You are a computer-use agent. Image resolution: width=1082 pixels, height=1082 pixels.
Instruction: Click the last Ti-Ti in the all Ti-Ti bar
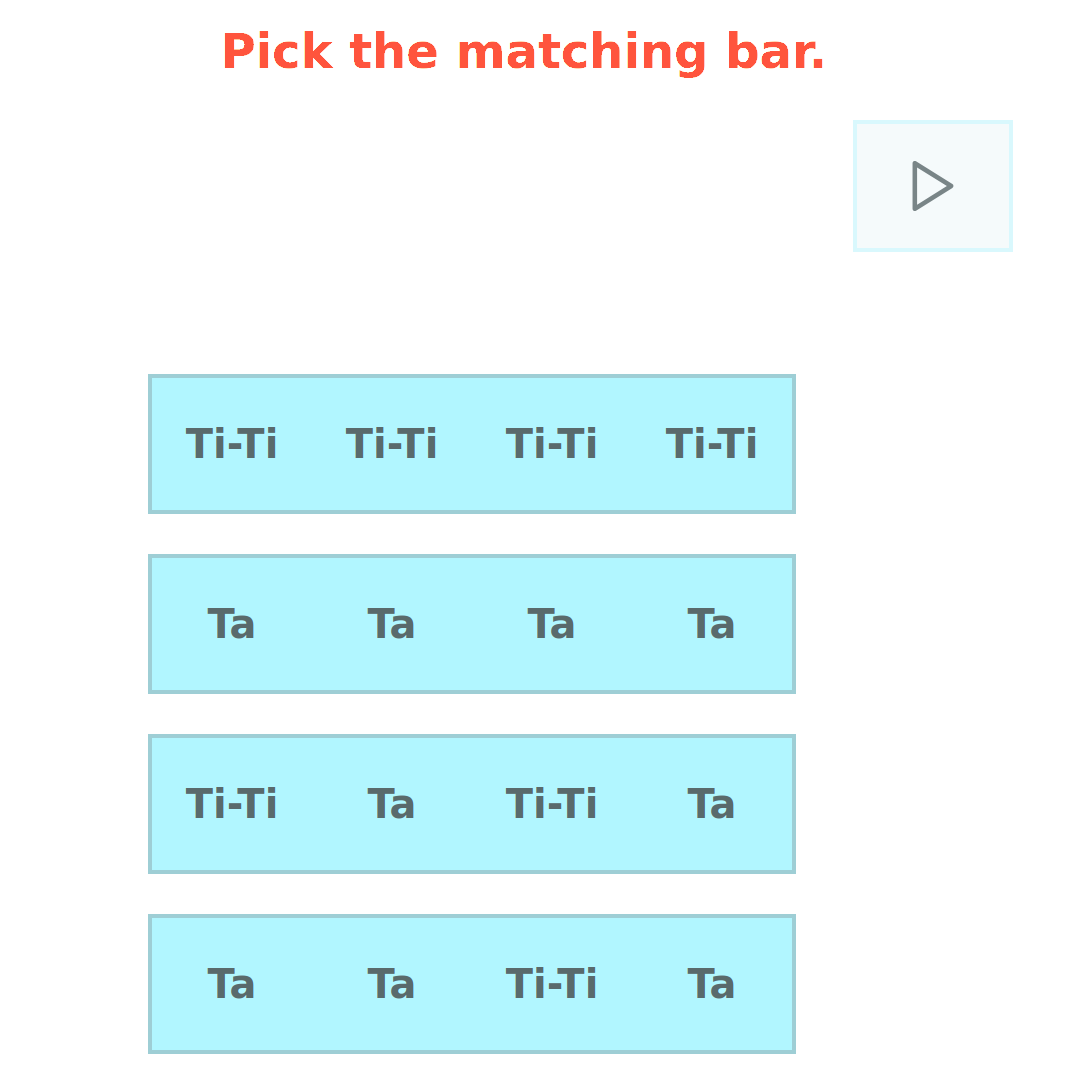tap(711, 444)
